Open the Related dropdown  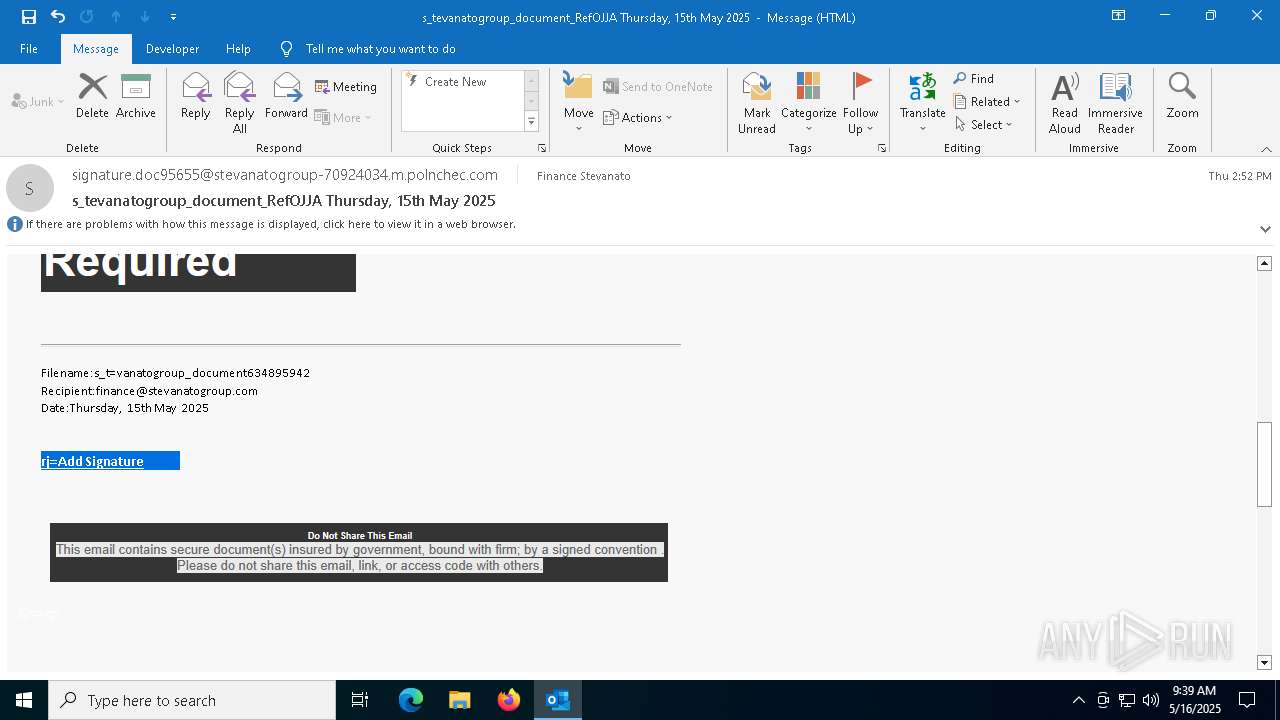point(987,102)
